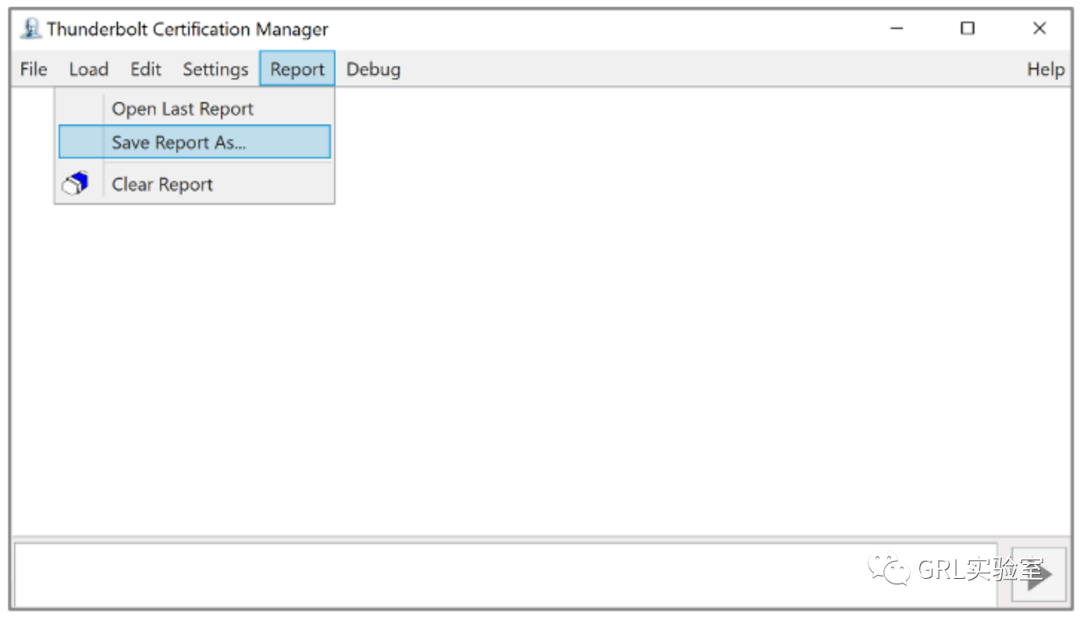Click the Thunderbolt Certification Manager title icon
The height and width of the screenshot is (617, 1080).
pos(30,29)
